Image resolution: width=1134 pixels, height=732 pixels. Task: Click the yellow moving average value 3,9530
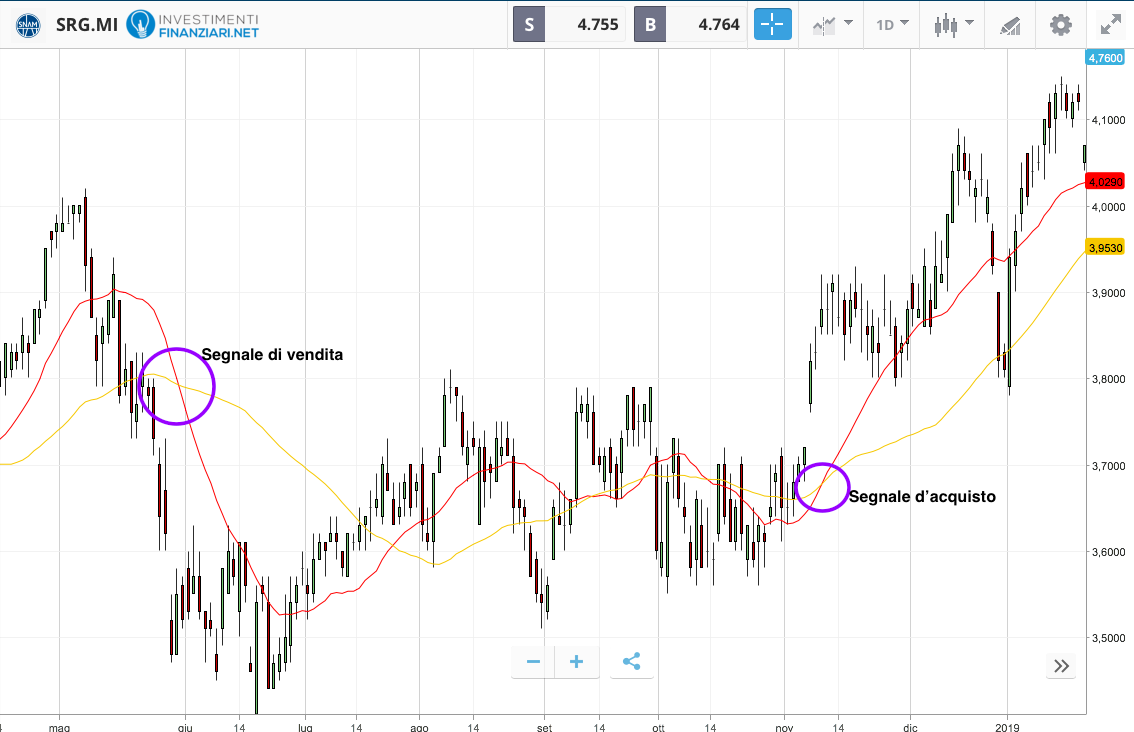1105,246
